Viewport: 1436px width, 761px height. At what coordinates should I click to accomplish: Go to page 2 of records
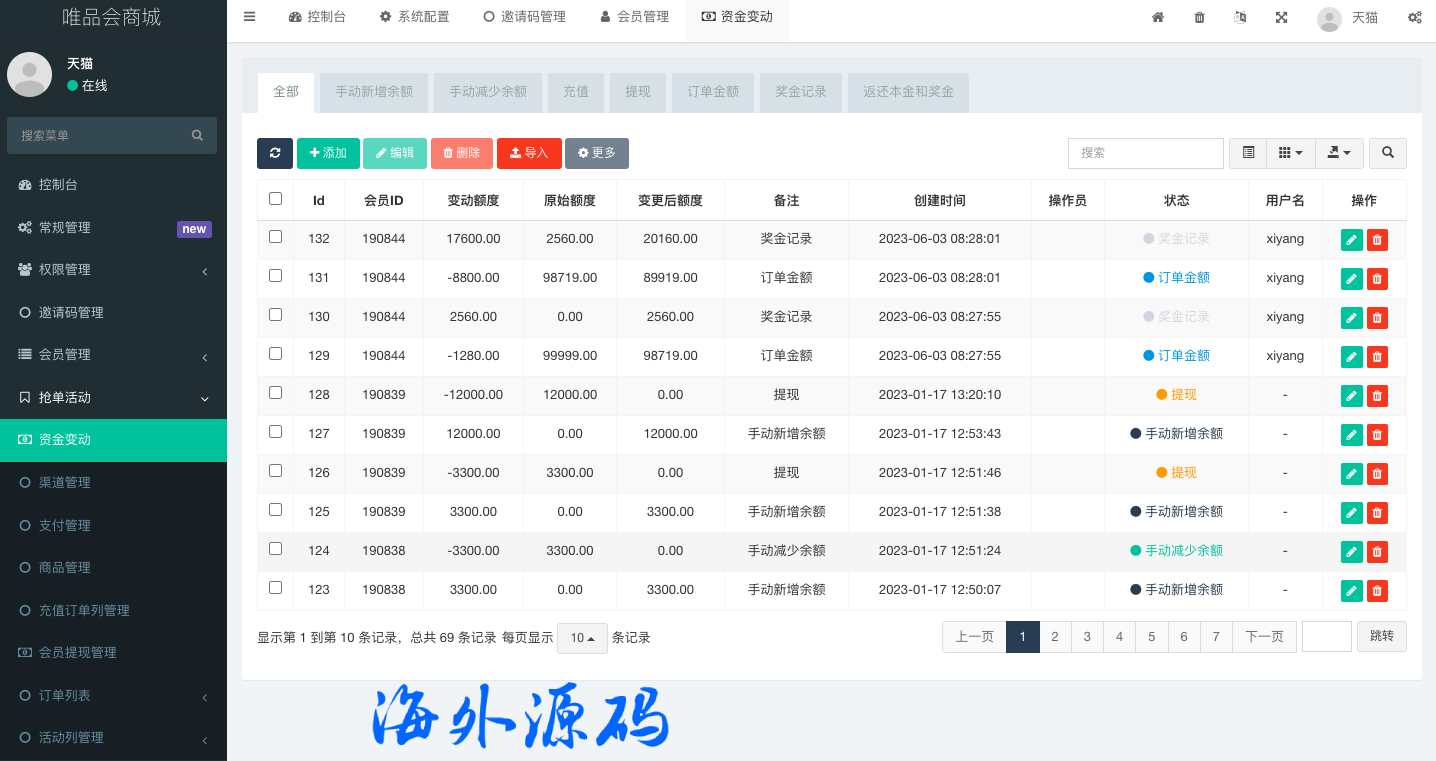tap(1054, 637)
